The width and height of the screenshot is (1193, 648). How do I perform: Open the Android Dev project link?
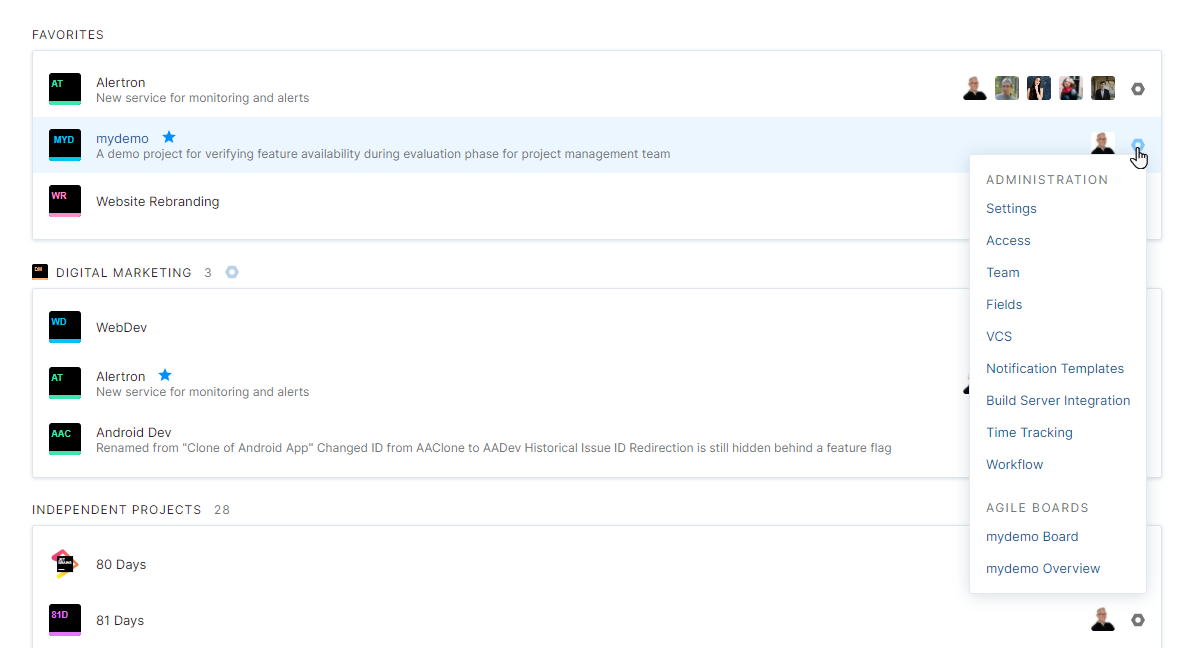pyautogui.click(x=134, y=432)
